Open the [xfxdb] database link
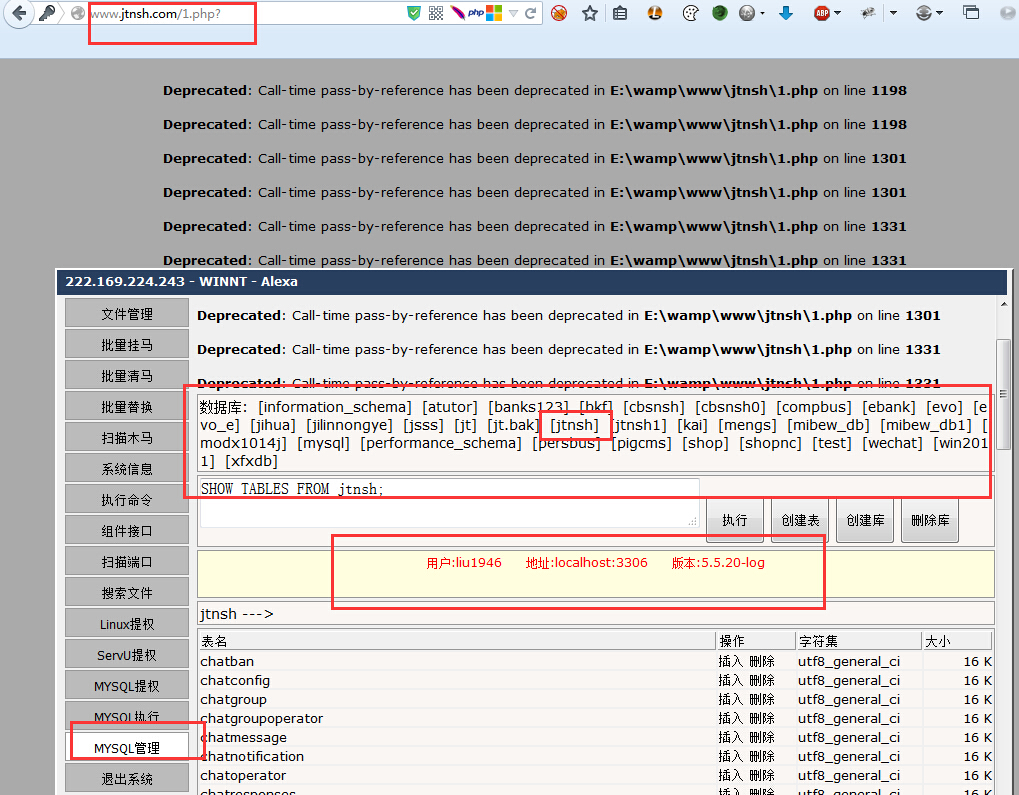Screen dimensions: 1019x795 coord(252,462)
